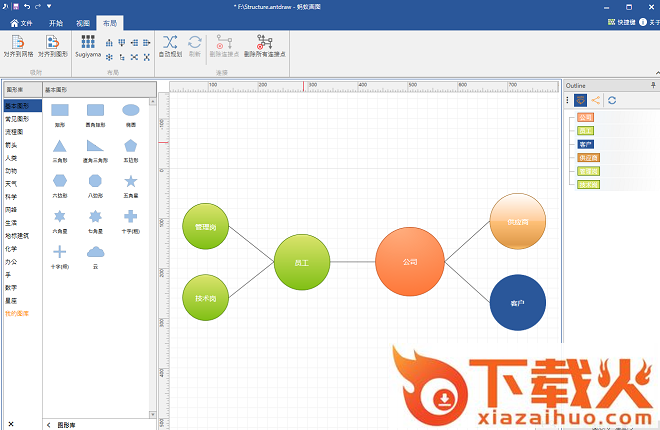Refresh the Outline panel
This screenshot has width=660, height=430.
click(x=612, y=100)
